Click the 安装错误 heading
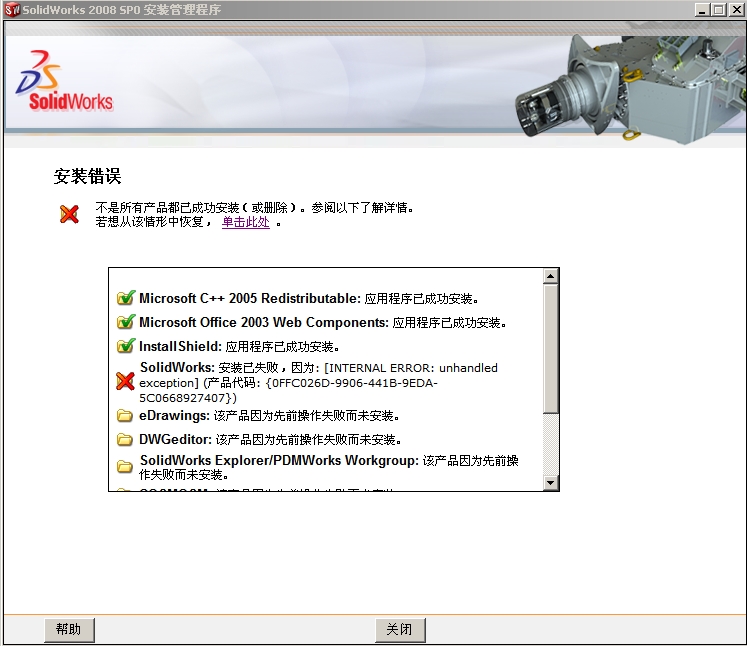The image size is (747, 646). [87, 176]
